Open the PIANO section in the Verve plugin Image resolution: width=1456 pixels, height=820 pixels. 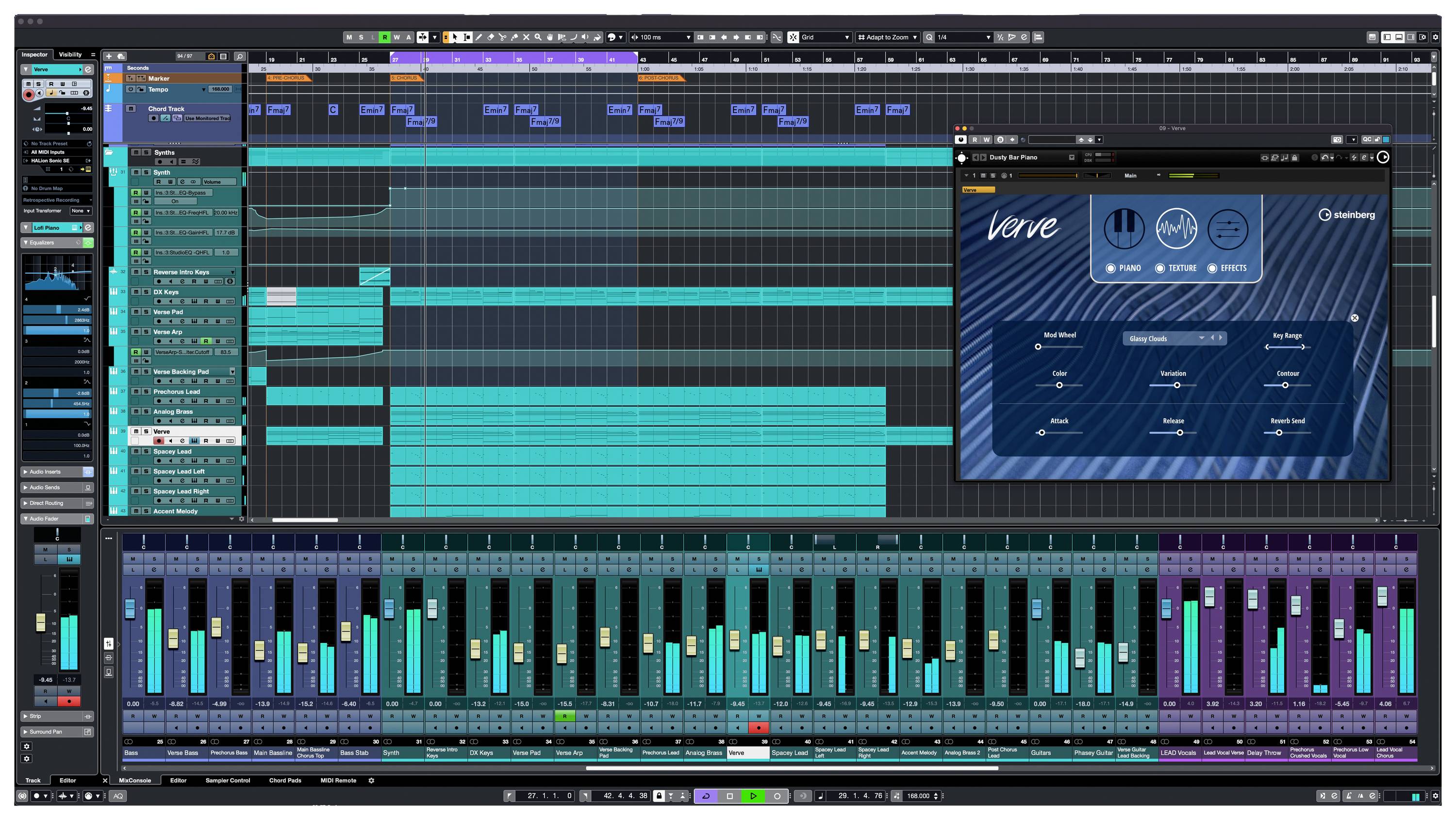click(1125, 268)
